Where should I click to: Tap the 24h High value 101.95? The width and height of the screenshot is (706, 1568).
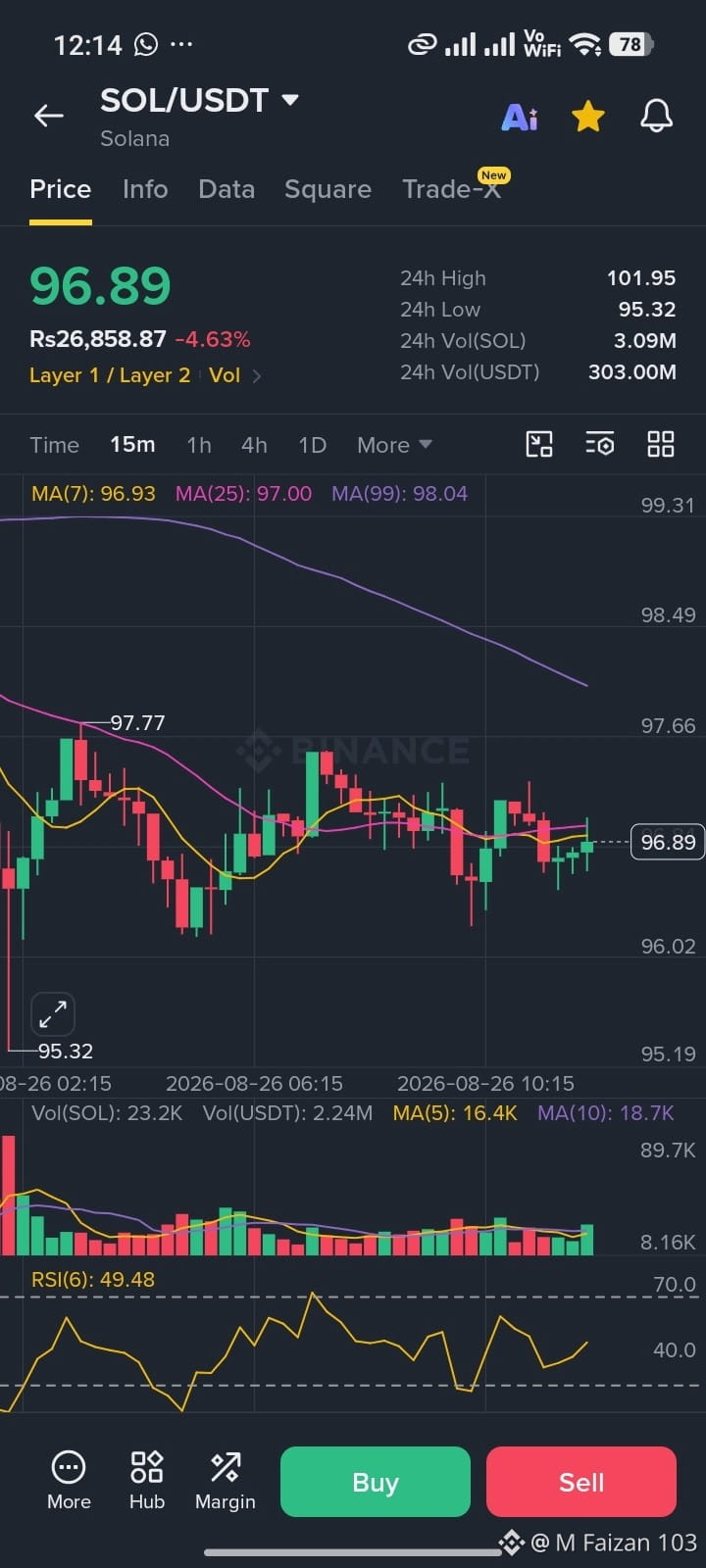click(641, 278)
